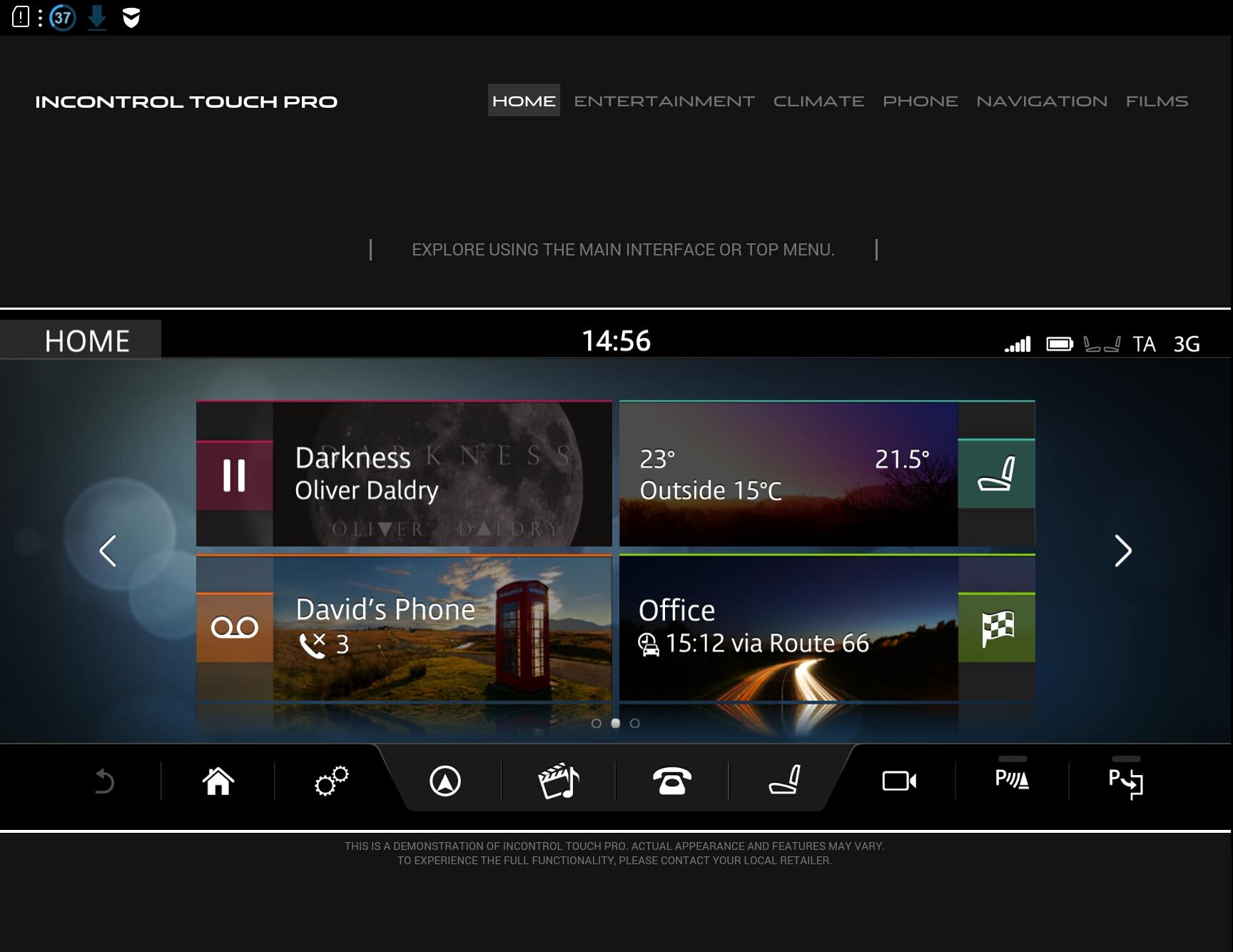This screenshot has height=952, width=1233.
Task: Click the 23° left temperature value
Action: (x=657, y=459)
